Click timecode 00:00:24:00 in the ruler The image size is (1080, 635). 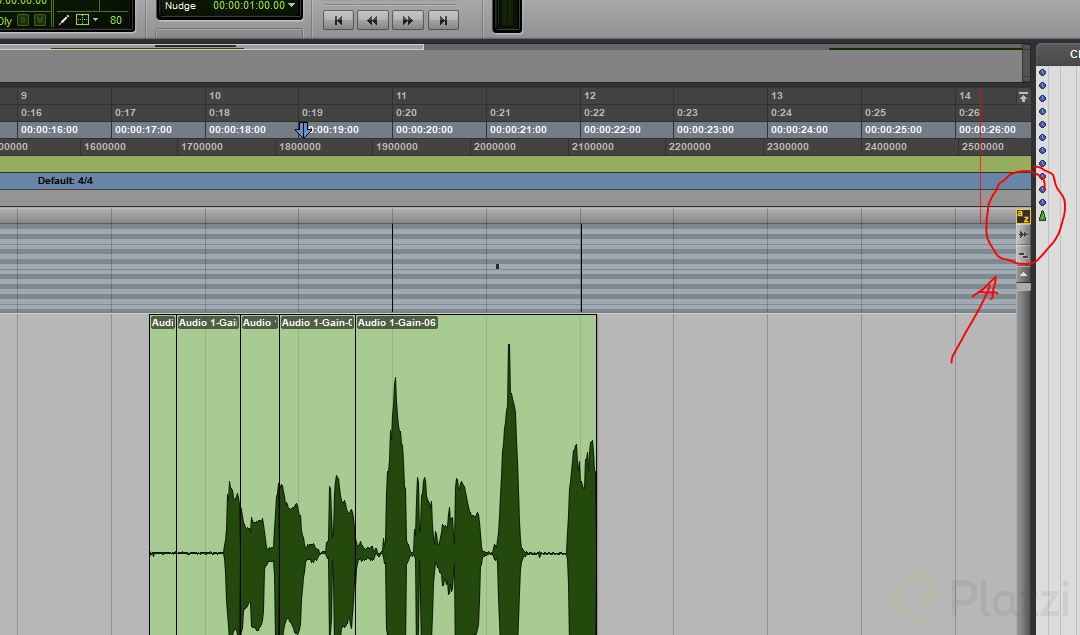click(800, 129)
